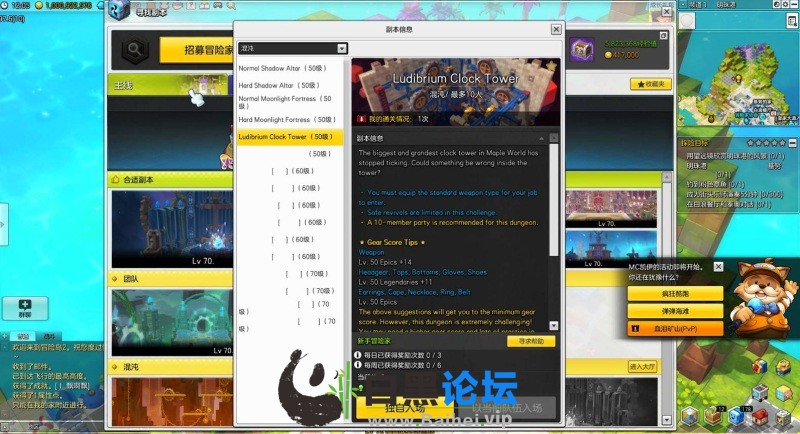Click the add chat tab plus icon
The height and width of the screenshot is (434, 800).
tap(5, 336)
